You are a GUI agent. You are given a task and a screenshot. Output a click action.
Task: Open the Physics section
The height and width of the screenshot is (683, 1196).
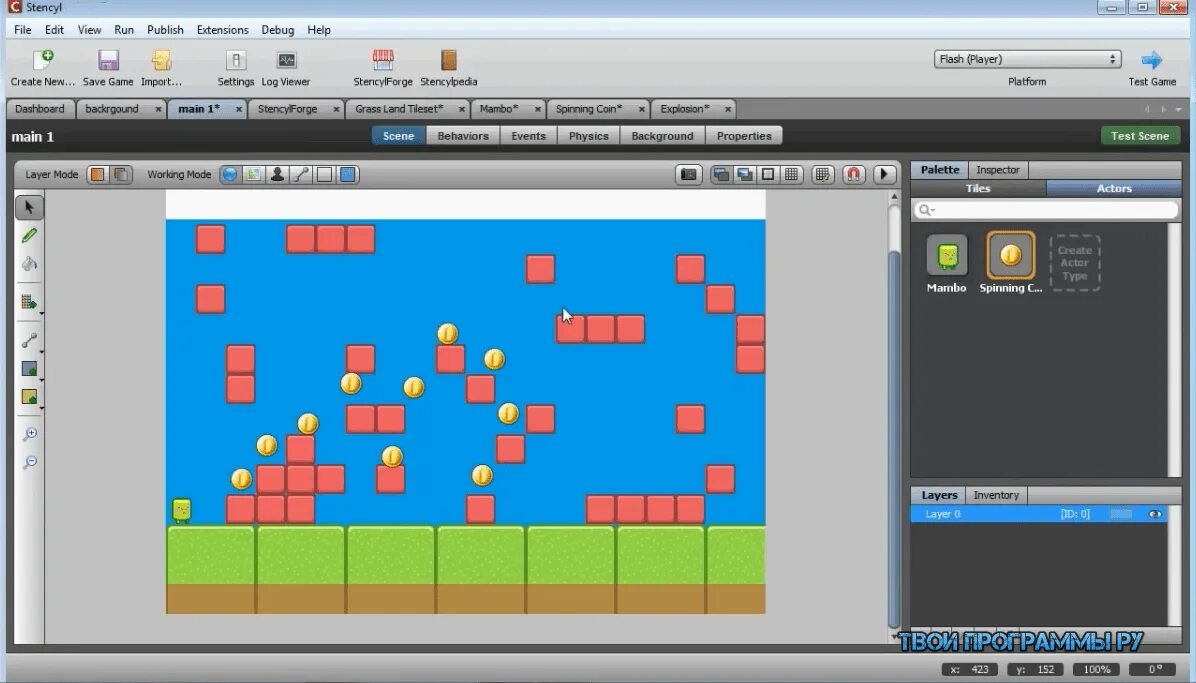(589, 136)
